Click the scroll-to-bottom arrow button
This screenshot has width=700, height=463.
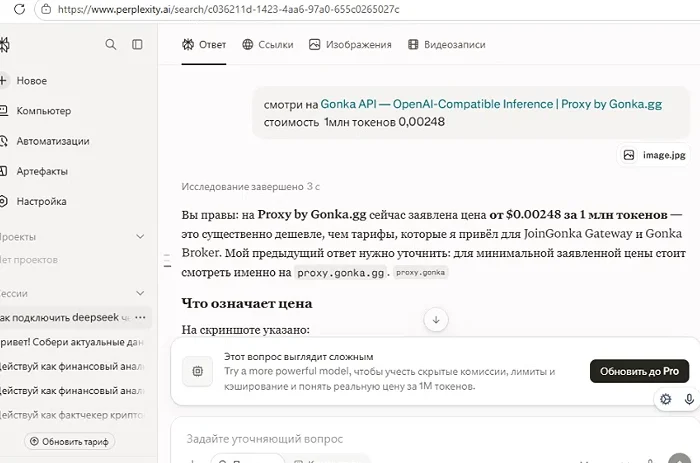pyautogui.click(x=436, y=320)
